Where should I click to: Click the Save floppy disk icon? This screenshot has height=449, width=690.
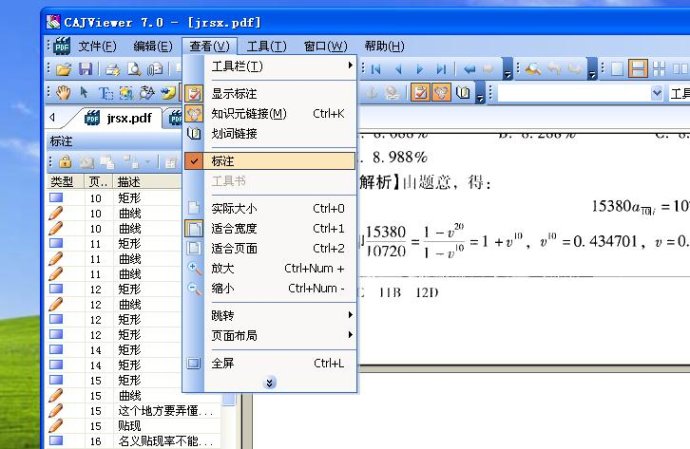[86, 69]
